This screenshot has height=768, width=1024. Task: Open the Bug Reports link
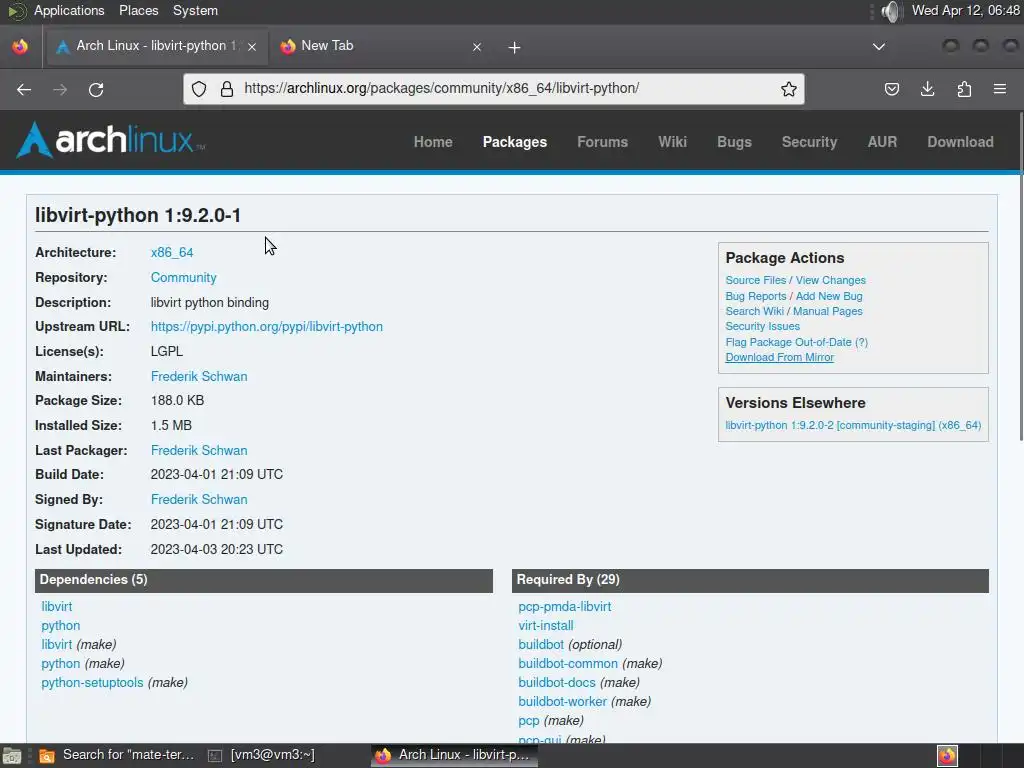coord(756,296)
